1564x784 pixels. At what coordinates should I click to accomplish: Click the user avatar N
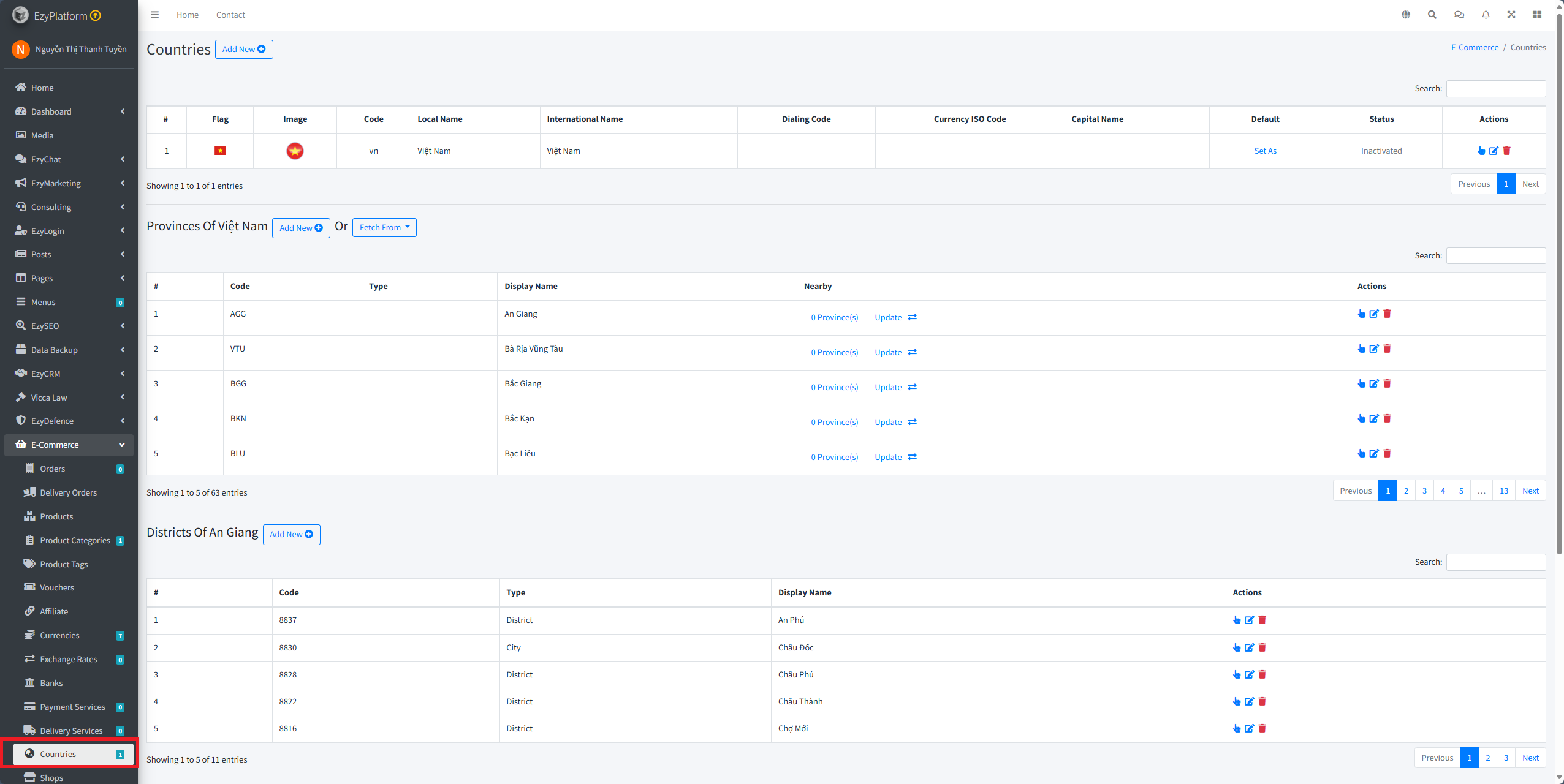[21, 49]
